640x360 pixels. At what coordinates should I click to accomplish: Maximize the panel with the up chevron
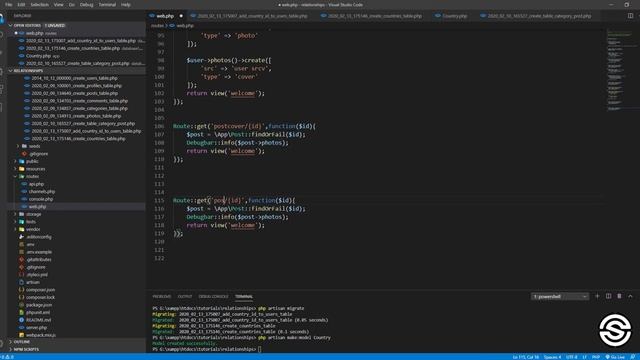point(630,296)
